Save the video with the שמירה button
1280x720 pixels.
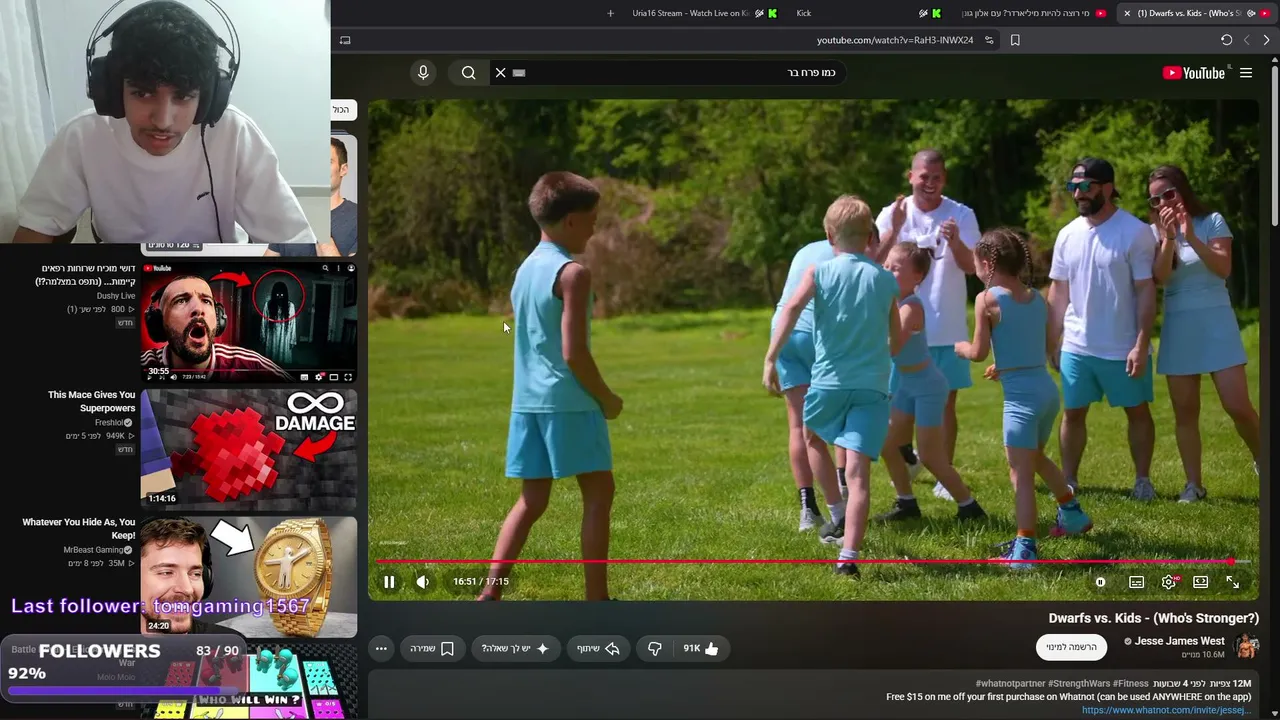pos(432,648)
